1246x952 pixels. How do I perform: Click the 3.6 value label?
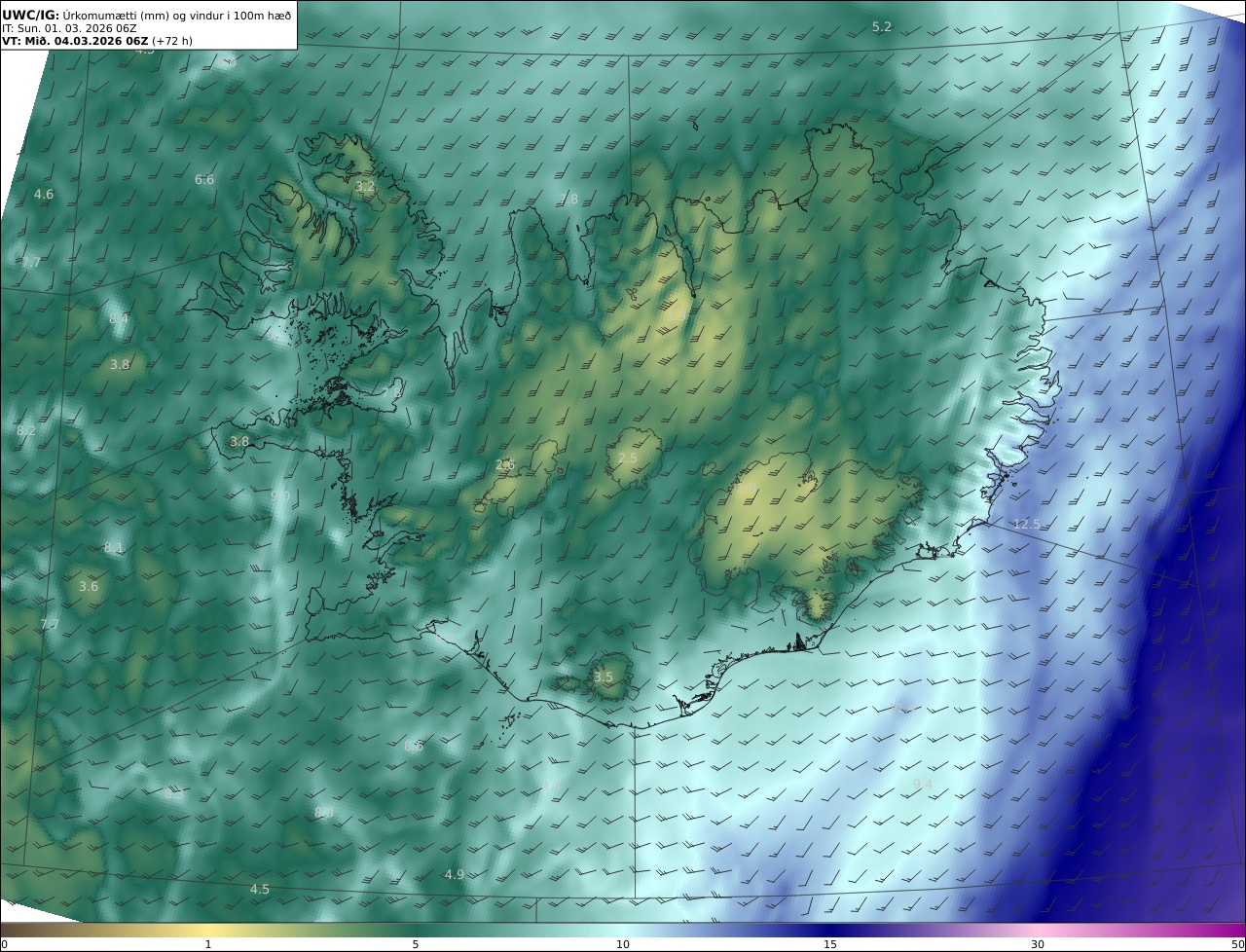coord(89,587)
